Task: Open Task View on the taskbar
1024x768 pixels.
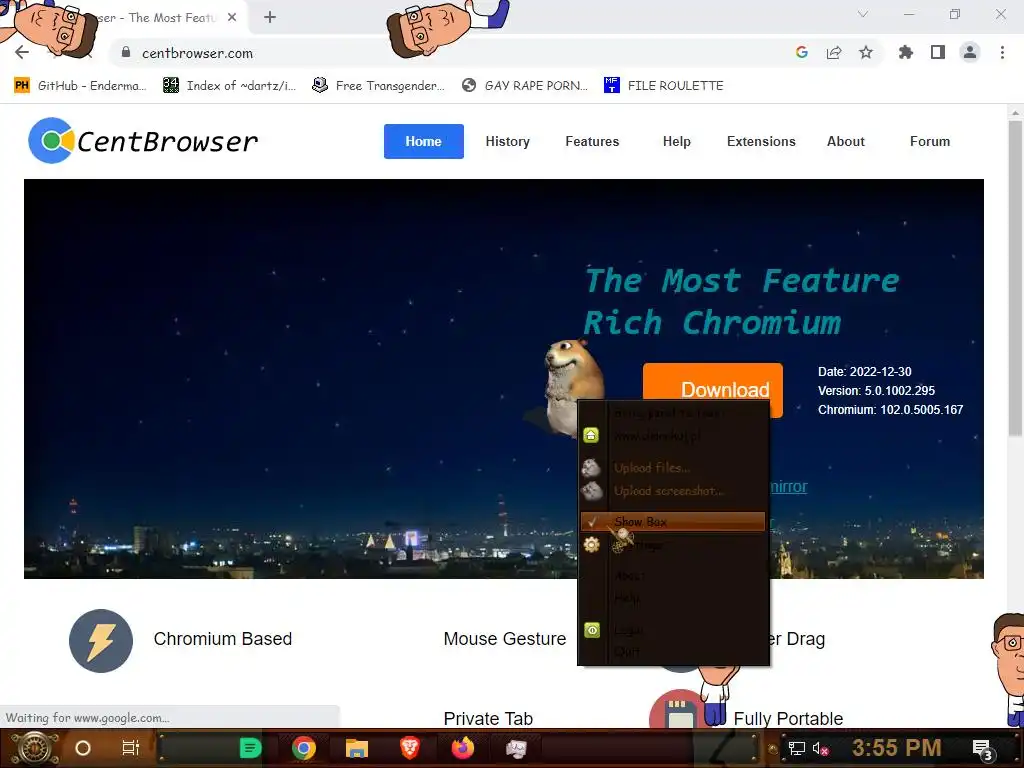Action: (x=131, y=748)
